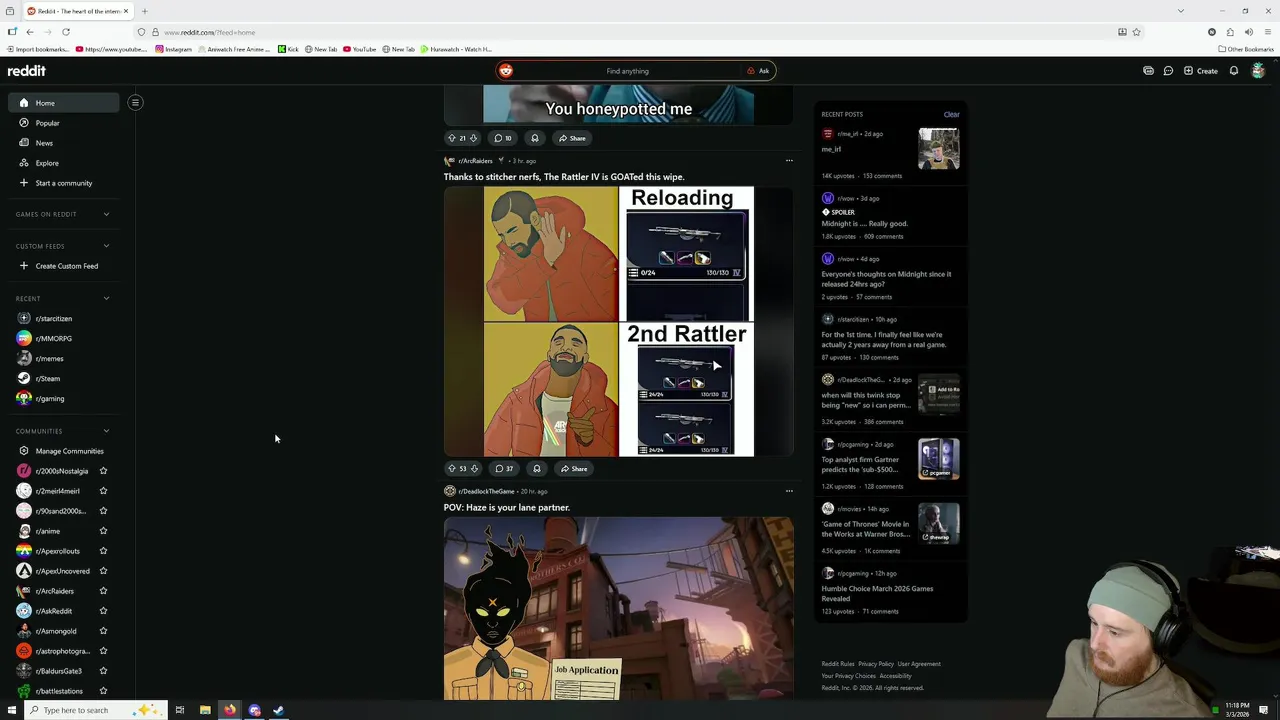Favorite r/anime with the star
This screenshot has height=720, width=1280.
[103, 531]
